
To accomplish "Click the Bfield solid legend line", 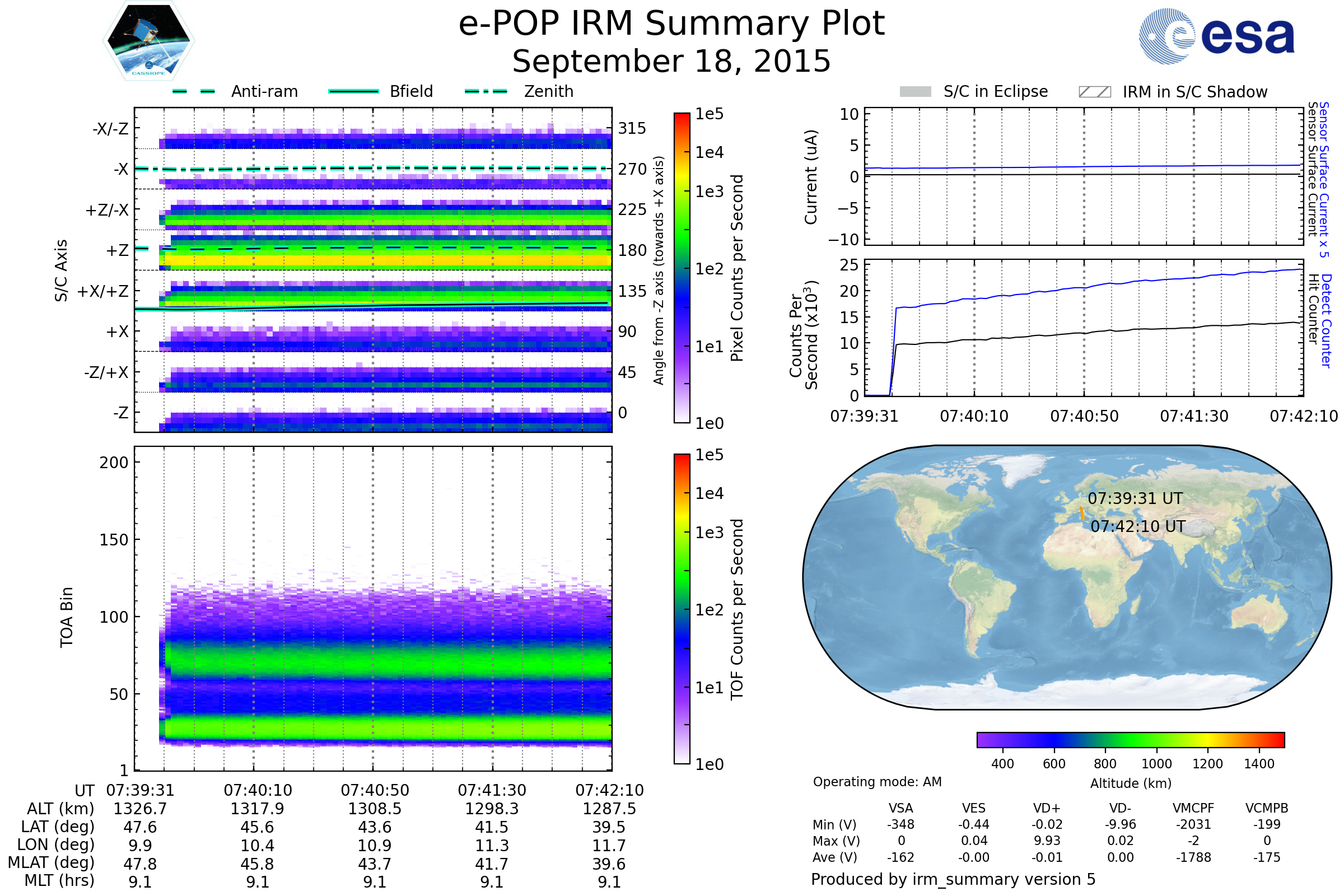I will pos(353,91).
